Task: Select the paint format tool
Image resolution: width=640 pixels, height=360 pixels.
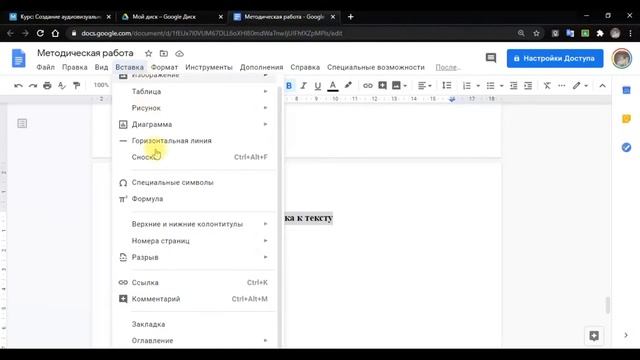Action: 76,86
